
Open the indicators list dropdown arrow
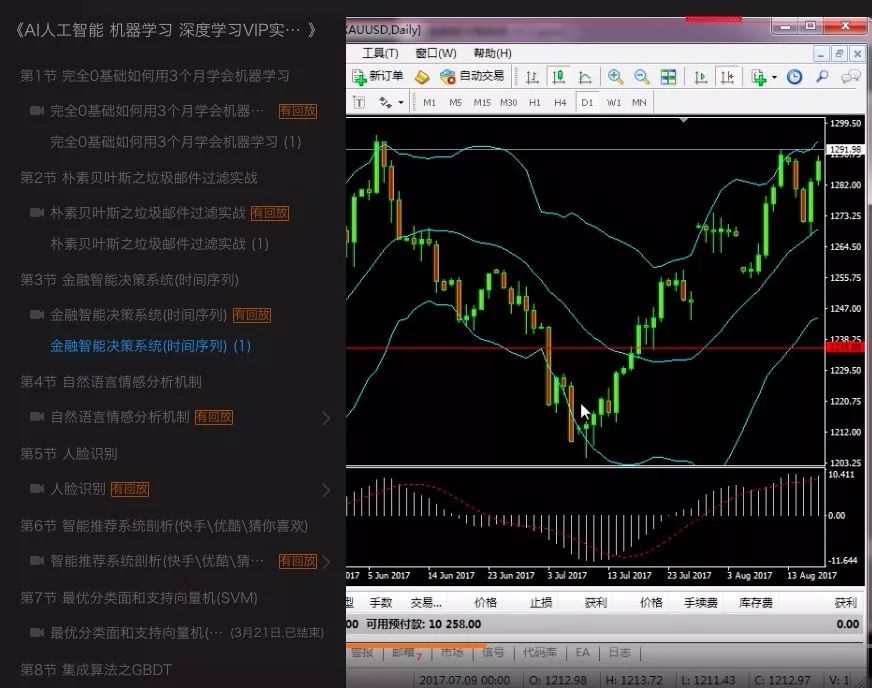pos(774,77)
